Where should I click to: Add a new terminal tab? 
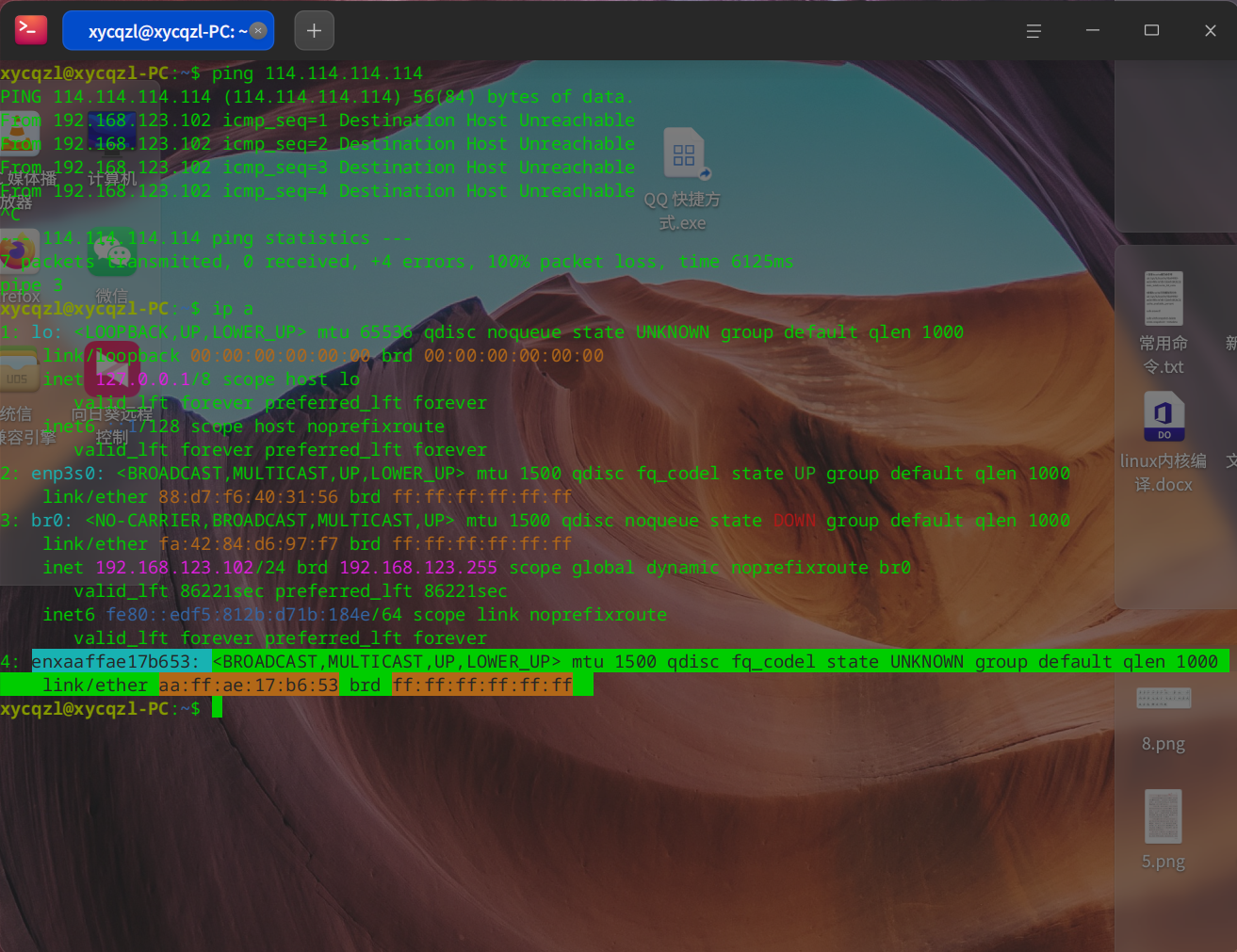tap(315, 31)
